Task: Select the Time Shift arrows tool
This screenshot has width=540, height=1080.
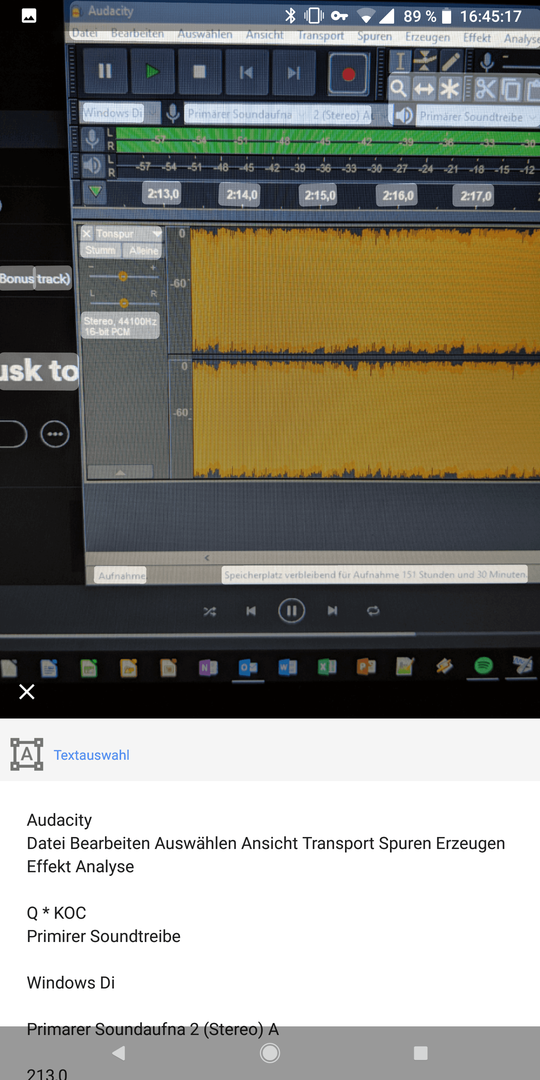Action: (424, 89)
